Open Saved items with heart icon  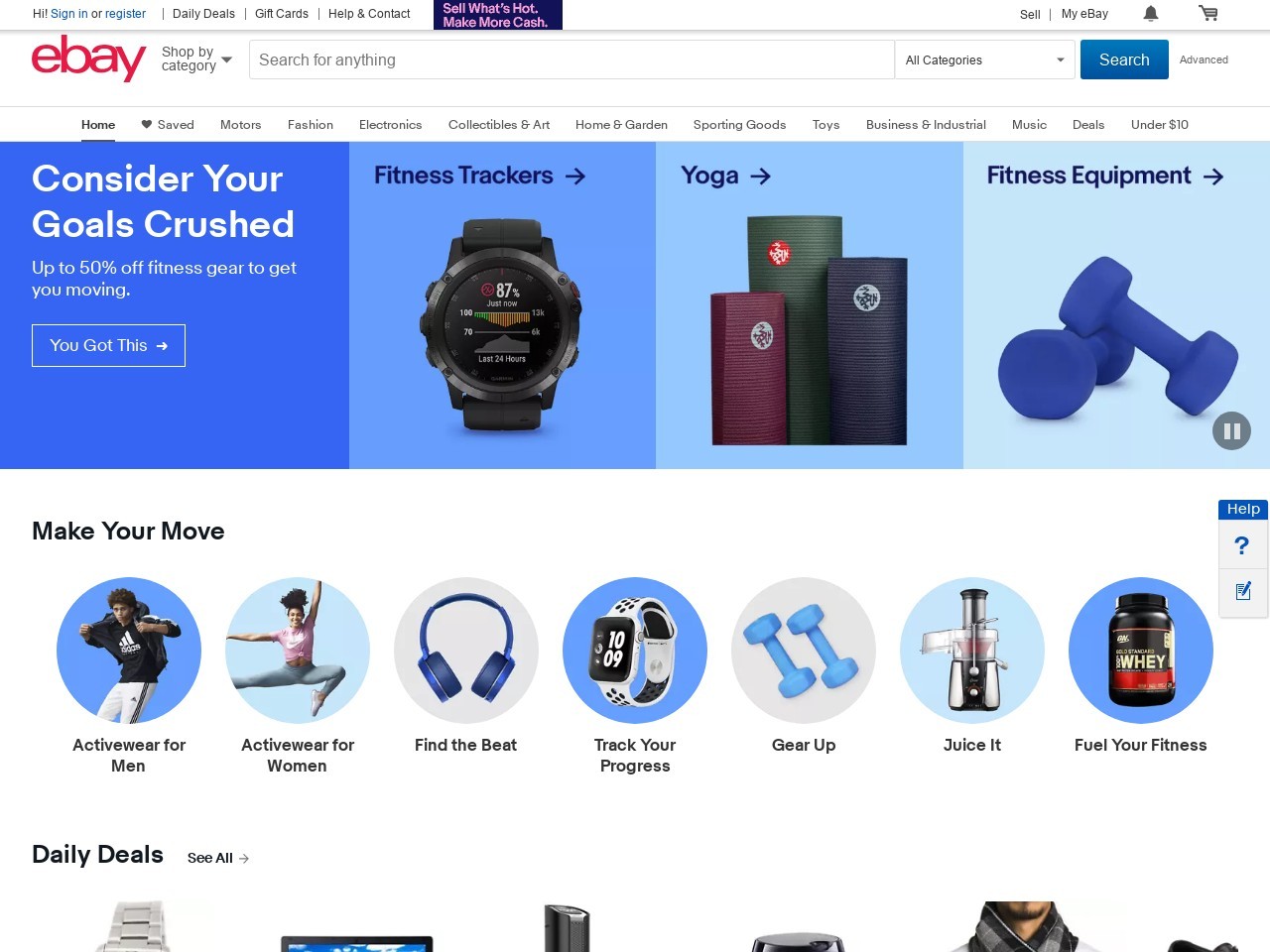click(167, 124)
